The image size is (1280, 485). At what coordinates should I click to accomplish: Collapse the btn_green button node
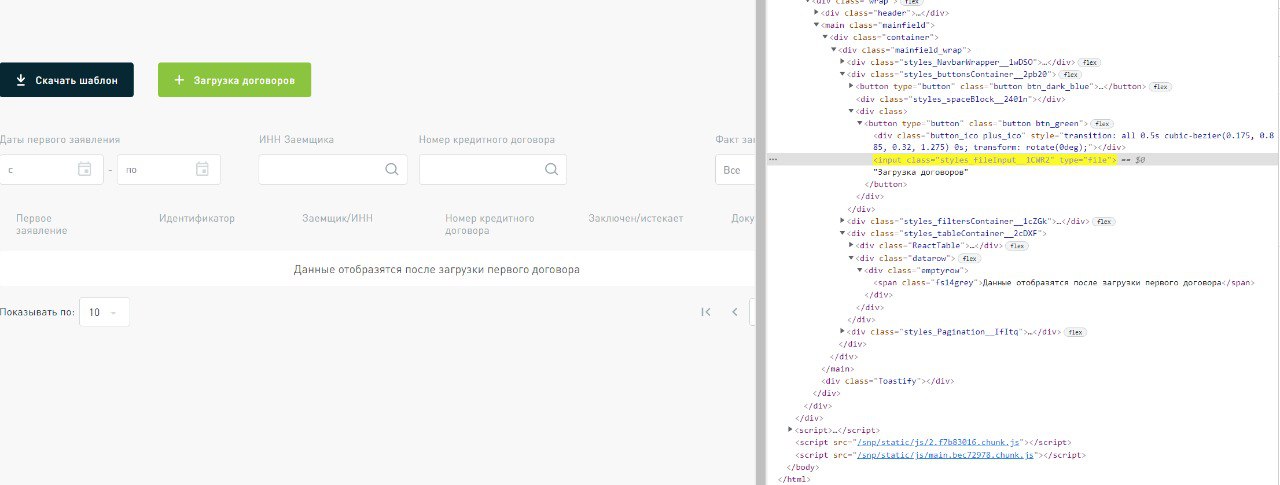(x=860, y=123)
